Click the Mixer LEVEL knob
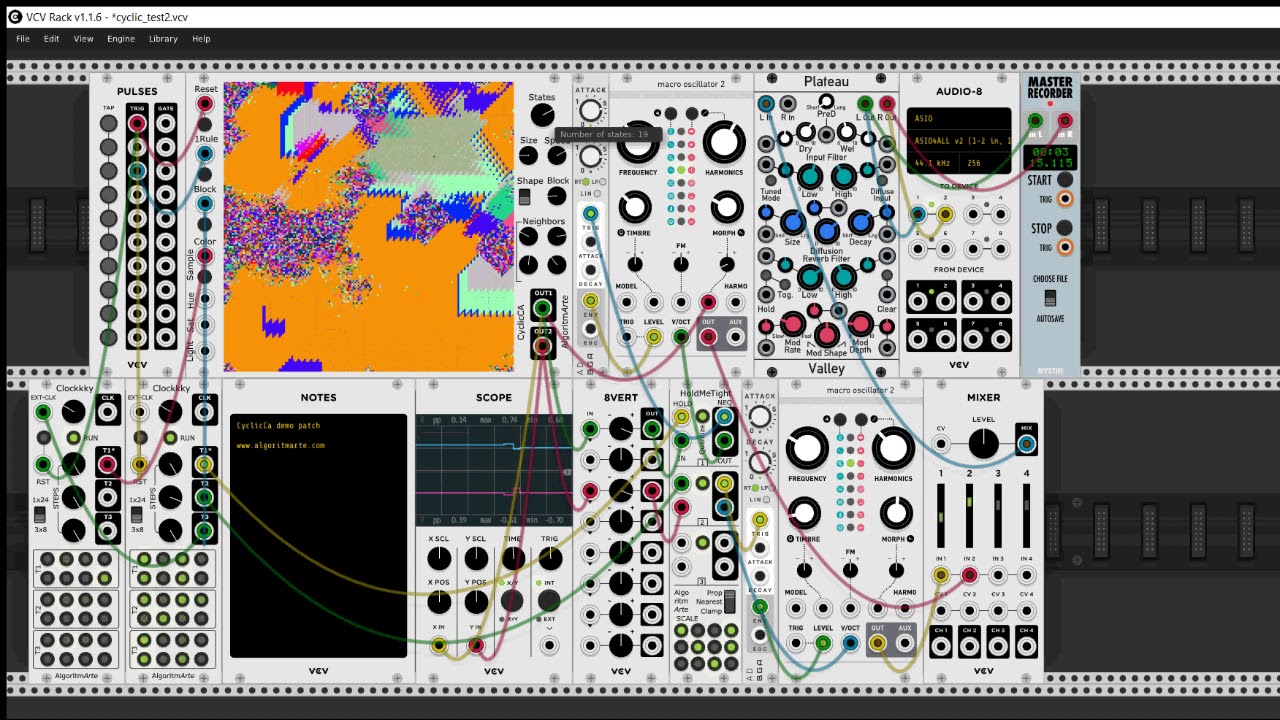The height and width of the screenshot is (720, 1280). click(x=983, y=443)
